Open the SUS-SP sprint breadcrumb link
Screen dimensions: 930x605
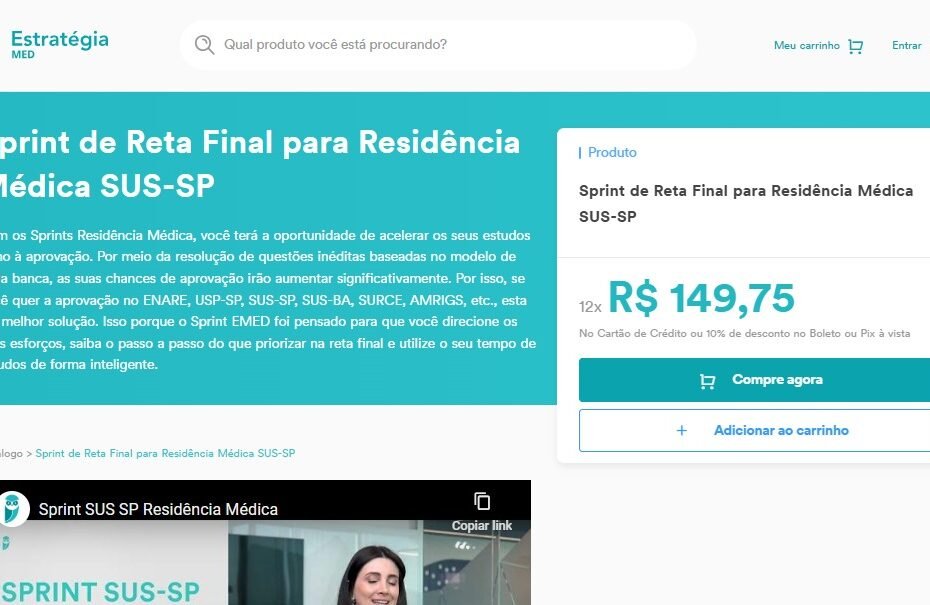(165, 453)
